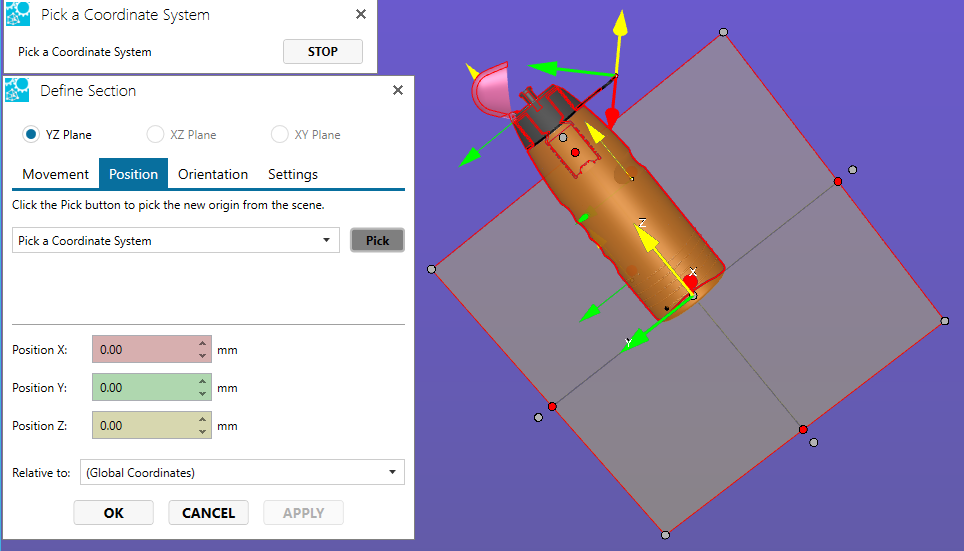Click the green Y axis arrow near bottle base

click(x=635, y=339)
